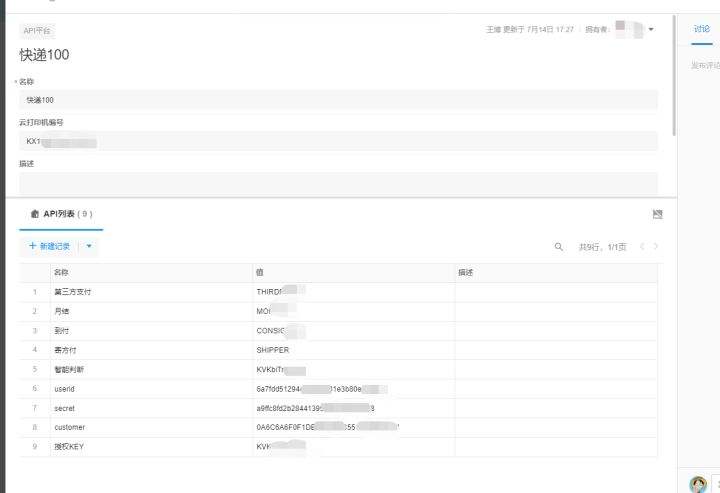Click the vertical scrollbar of the form
Screen dimensions: 720x493
point(674,80)
